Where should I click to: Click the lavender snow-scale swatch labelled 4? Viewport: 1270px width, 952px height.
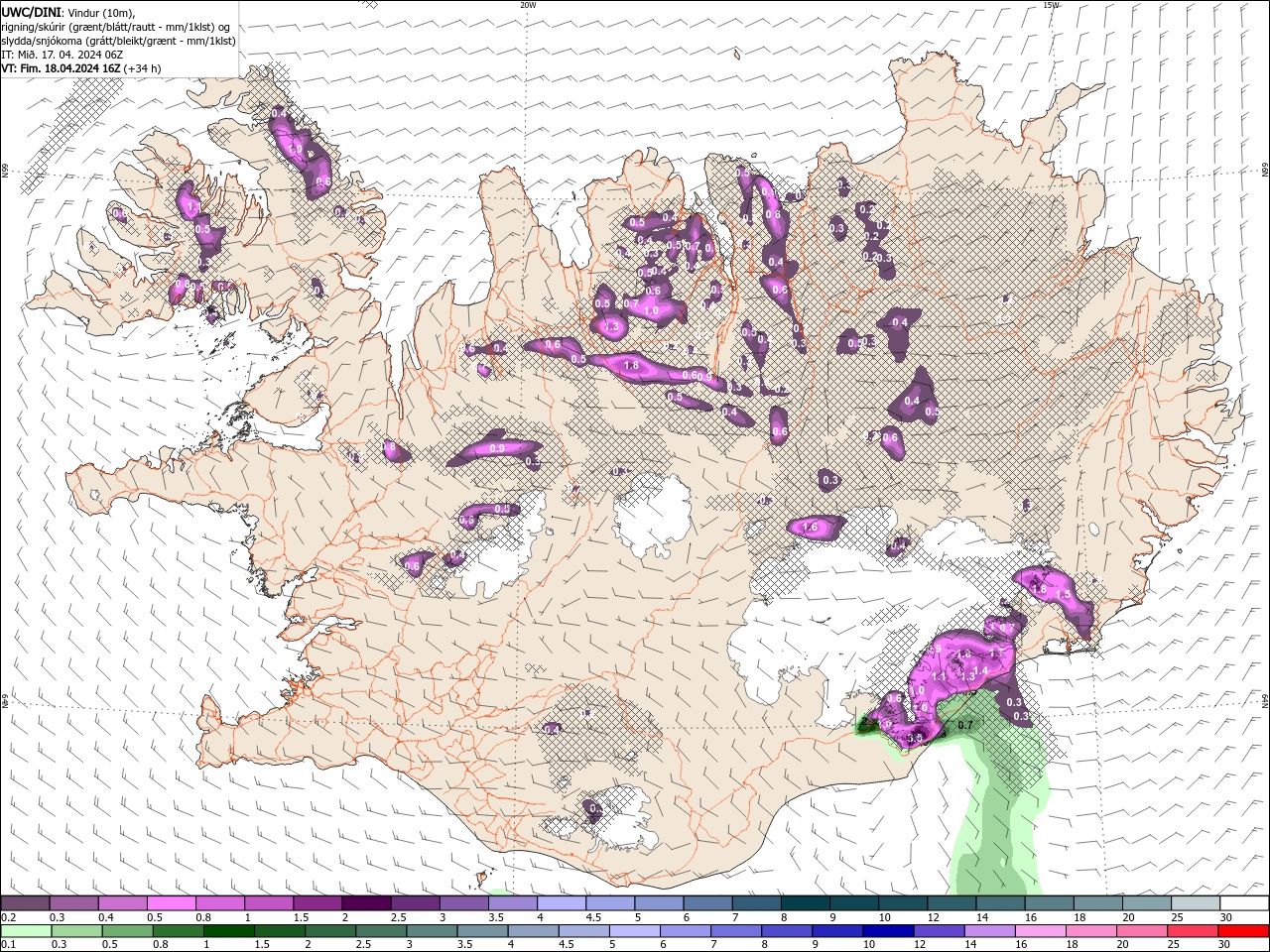click(x=562, y=903)
